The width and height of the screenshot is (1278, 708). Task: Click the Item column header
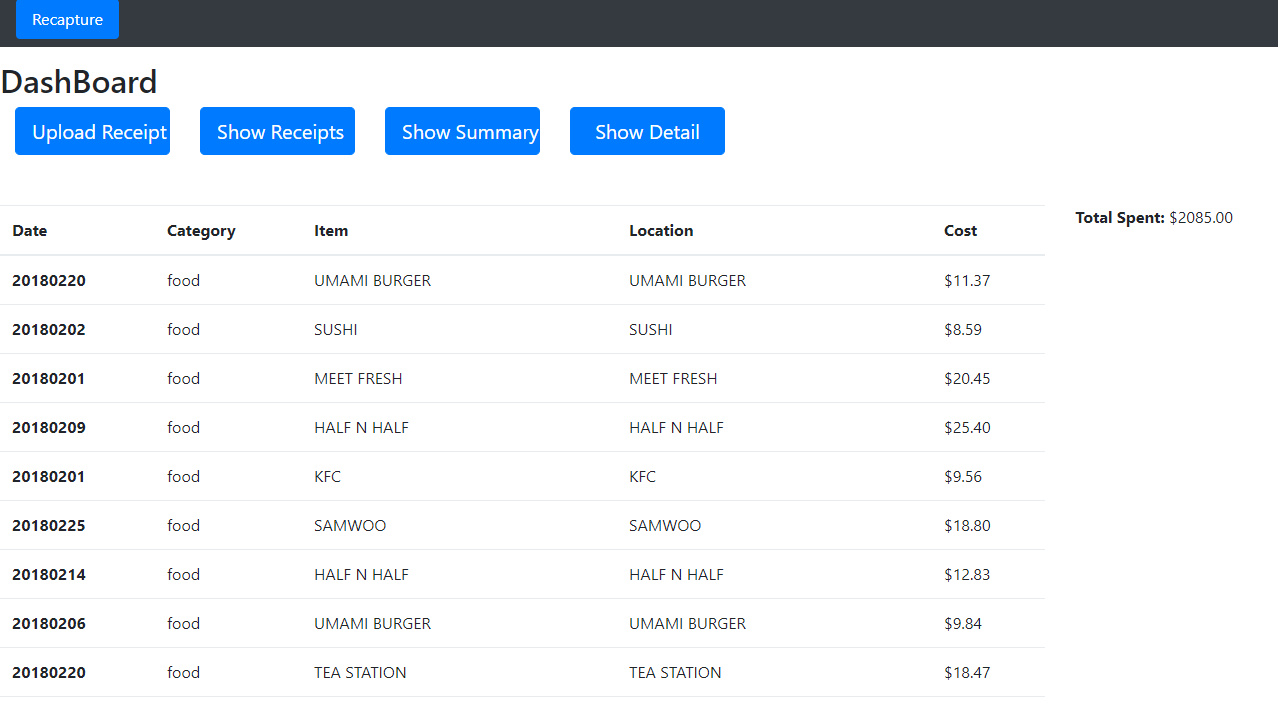coord(331,230)
